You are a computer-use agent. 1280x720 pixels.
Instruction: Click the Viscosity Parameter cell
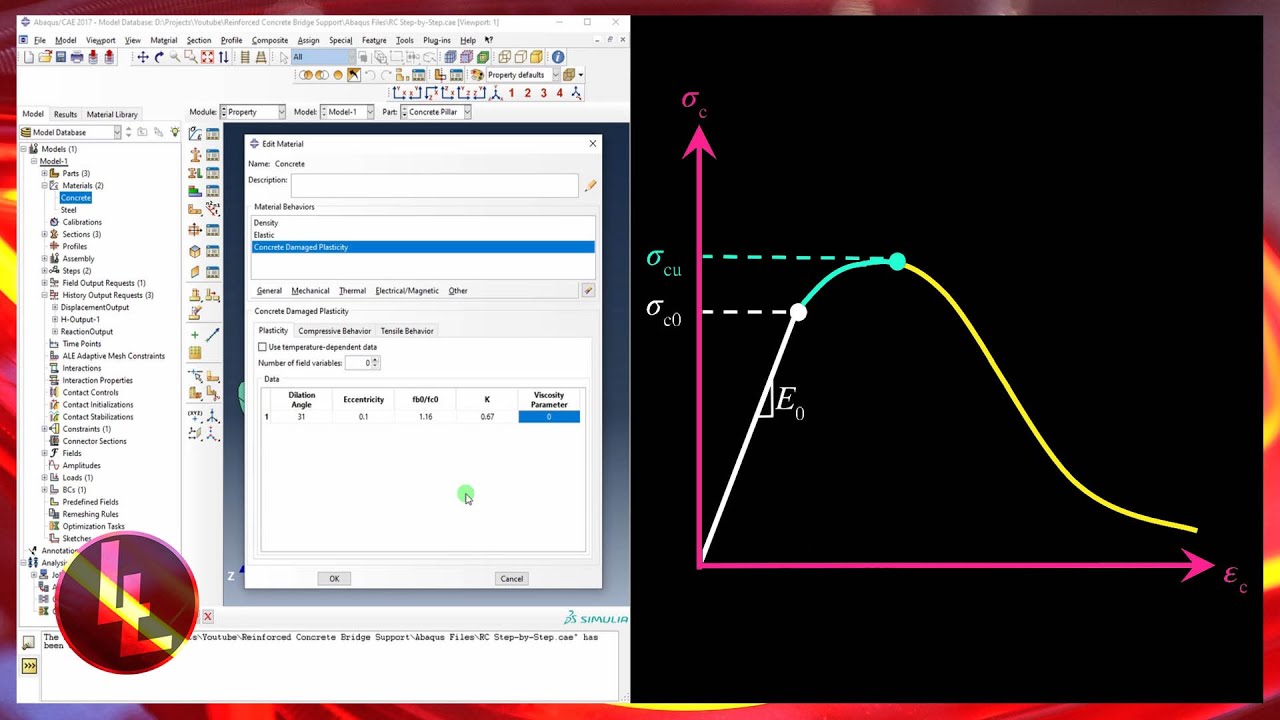pos(549,417)
